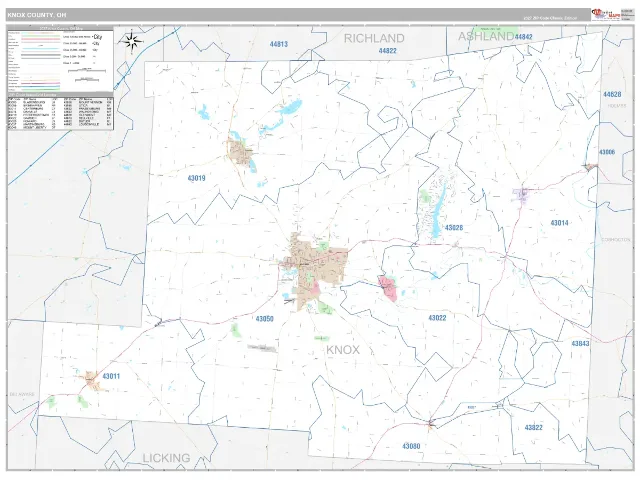Click the RICHLAND county label

pyautogui.click(x=374, y=38)
